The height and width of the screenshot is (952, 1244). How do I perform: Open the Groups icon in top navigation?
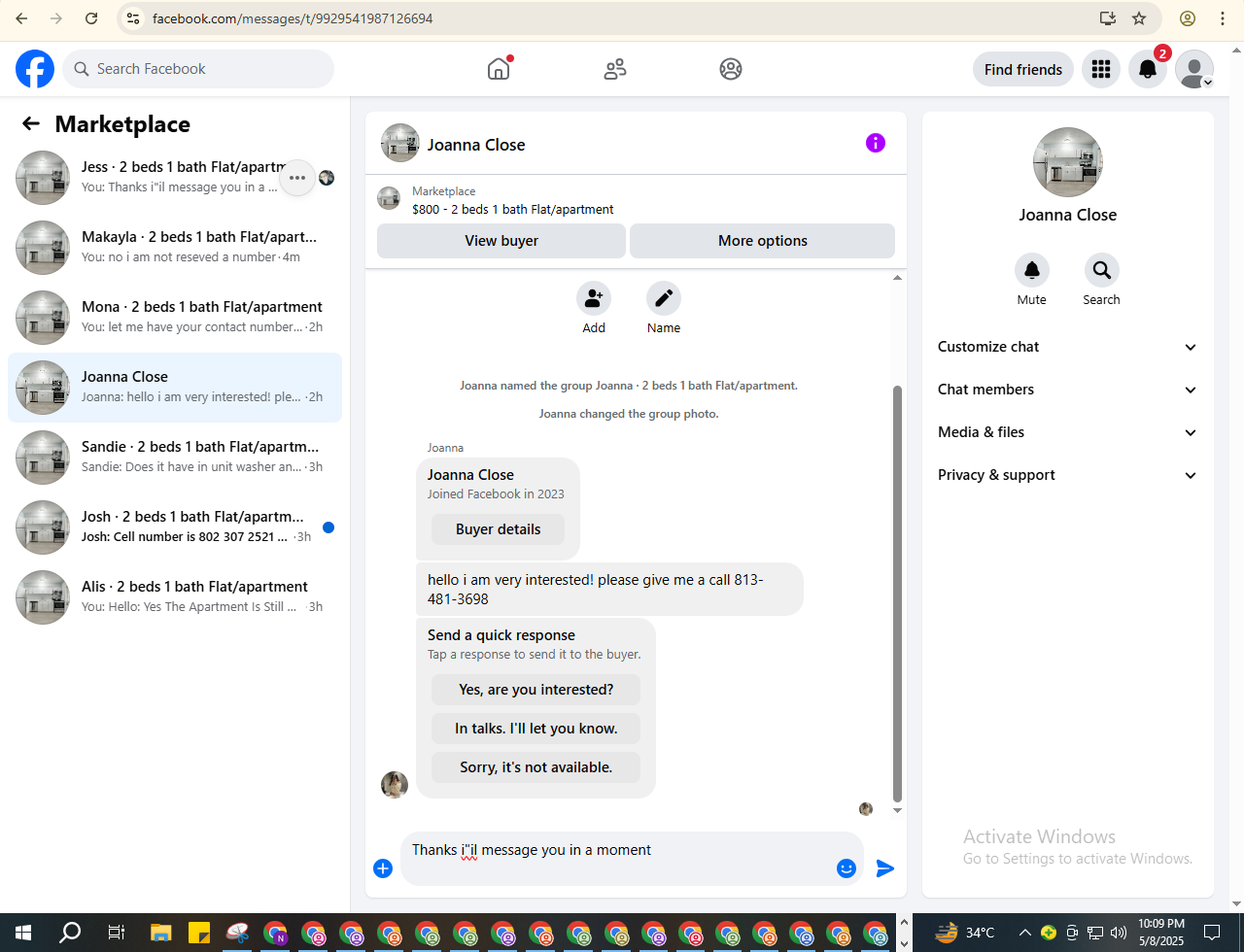(x=731, y=69)
